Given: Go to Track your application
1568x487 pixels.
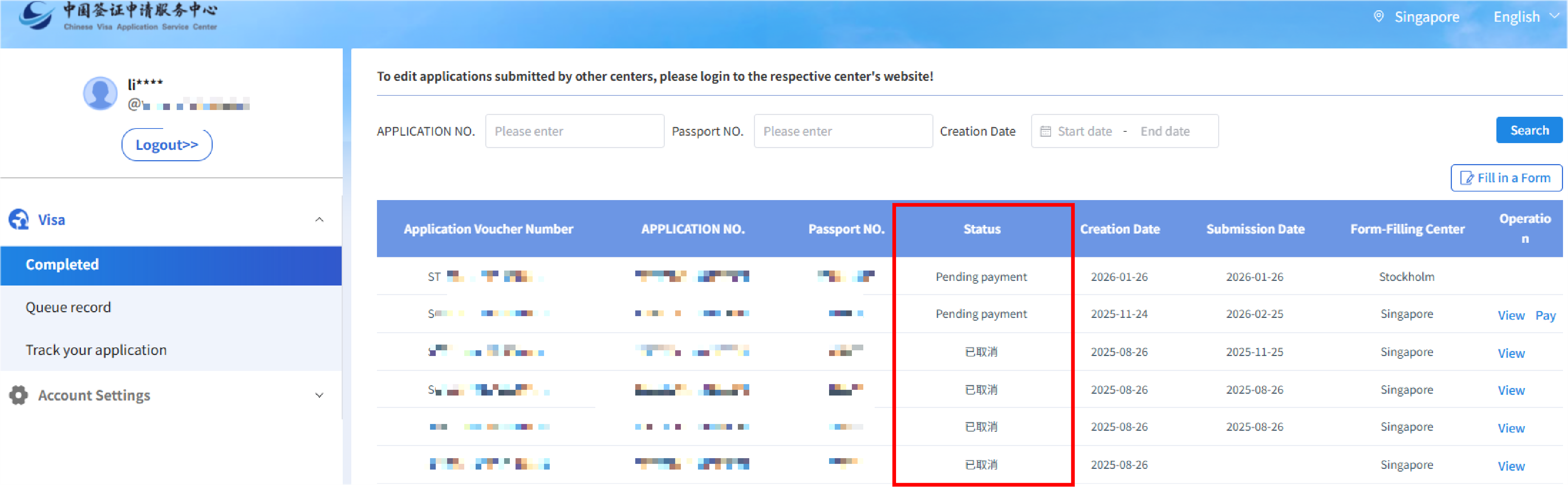Looking at the screenshot, I should point(96,350).
